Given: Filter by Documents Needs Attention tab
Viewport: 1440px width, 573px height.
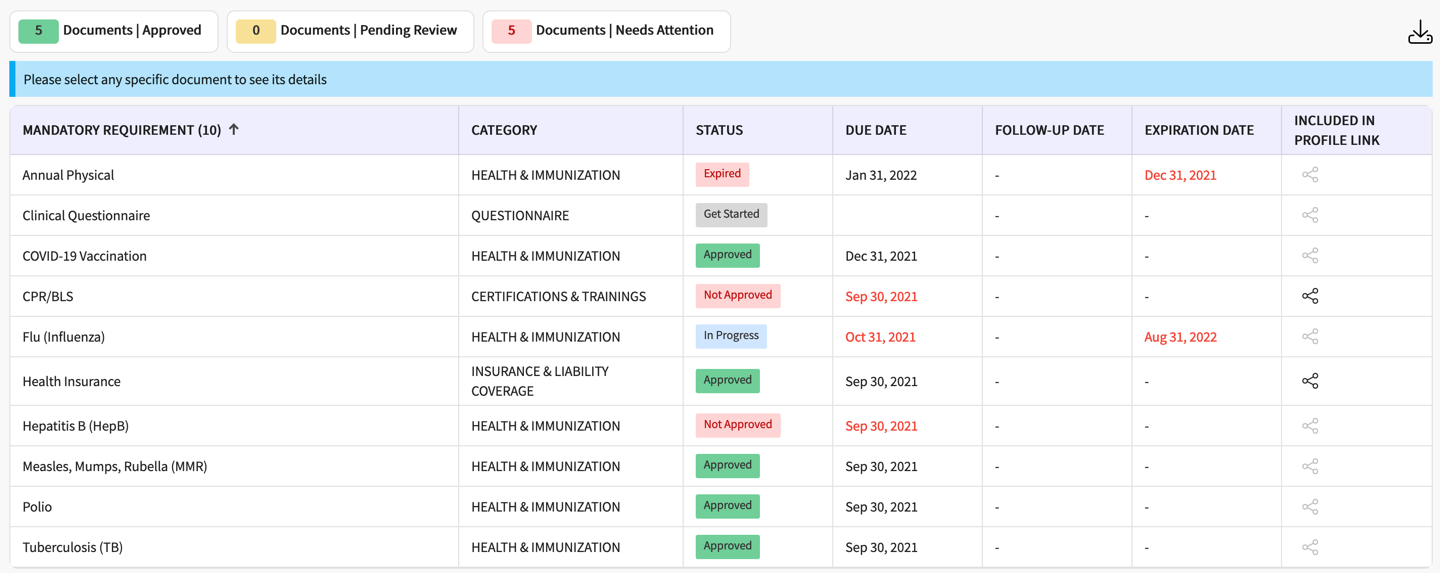Looking at the screenshot, I should tap(606, 31).
